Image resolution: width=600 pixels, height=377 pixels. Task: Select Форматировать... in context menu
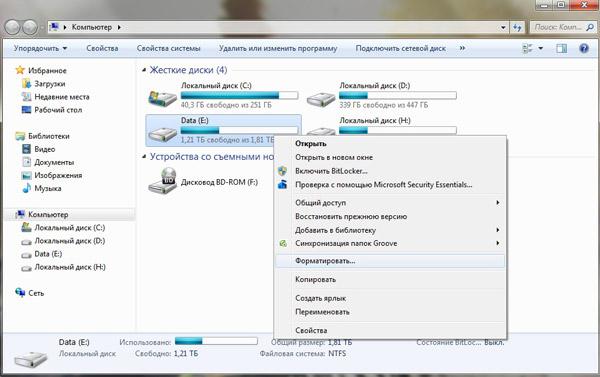coord(390,261)
